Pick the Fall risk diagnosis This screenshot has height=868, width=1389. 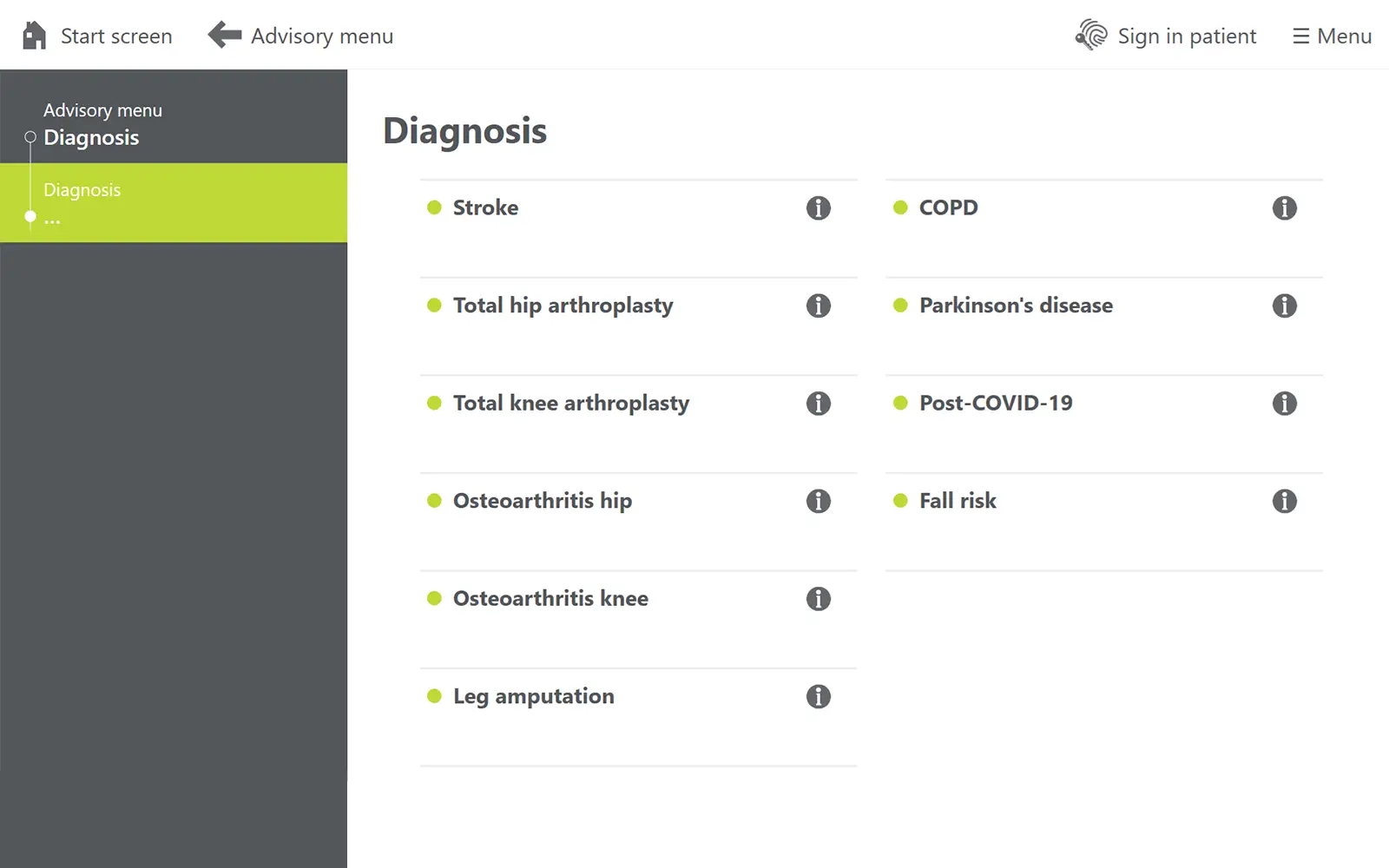click(958, 501)
